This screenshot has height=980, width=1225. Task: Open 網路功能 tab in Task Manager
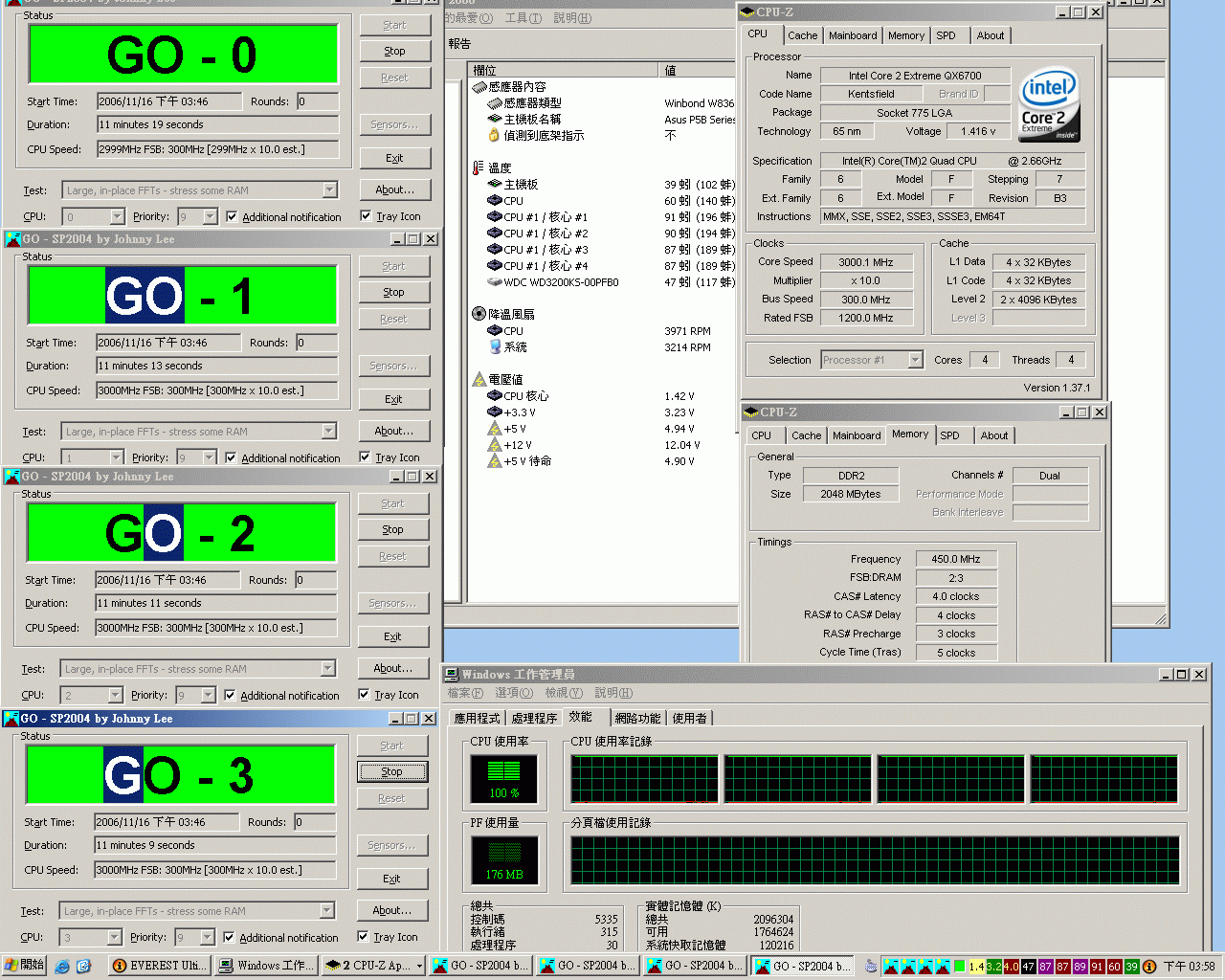tap(637, 718)
